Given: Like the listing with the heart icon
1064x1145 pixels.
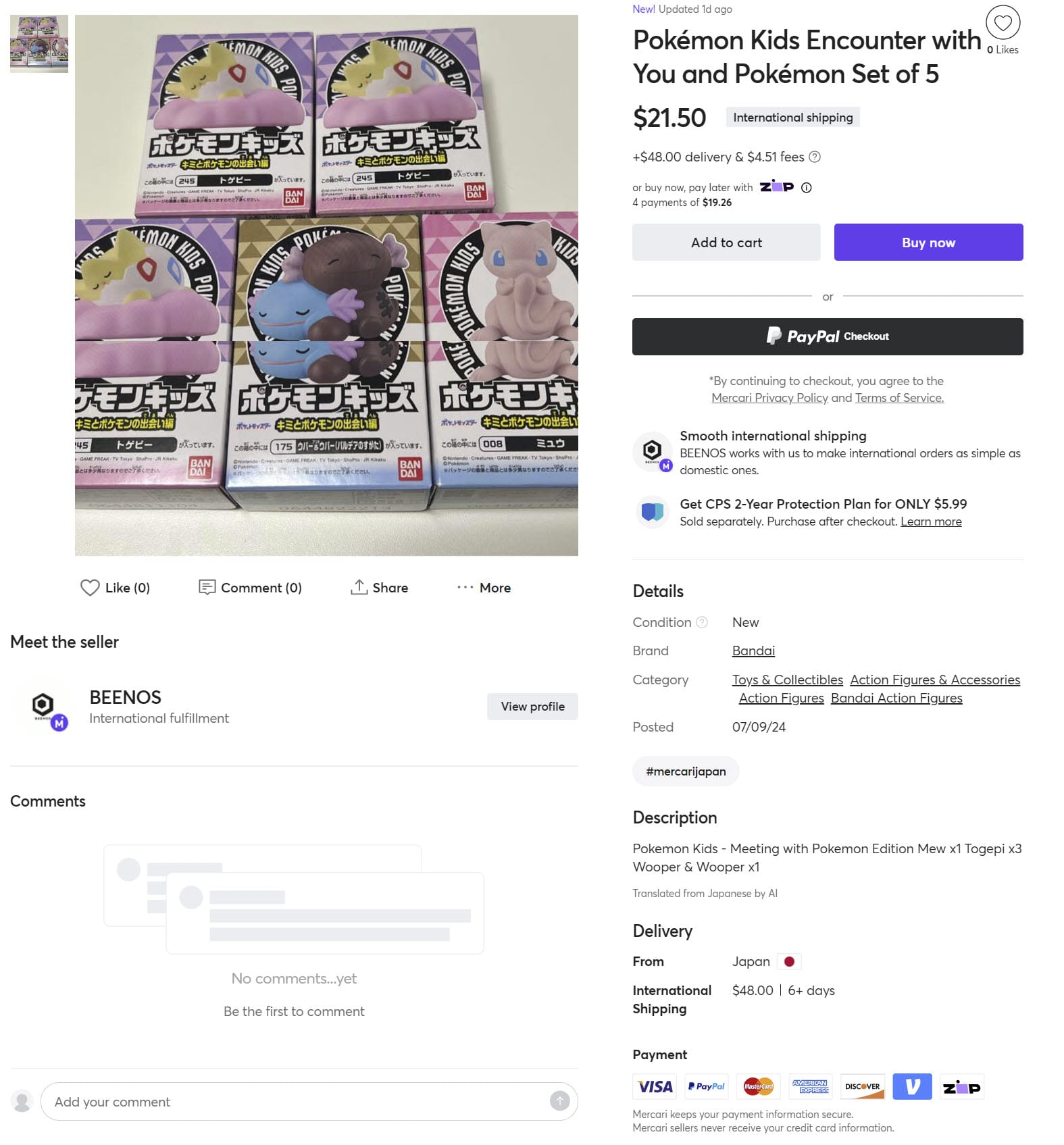Looking at the screenshot, I should pyautogui.click(x=90, y=588).
